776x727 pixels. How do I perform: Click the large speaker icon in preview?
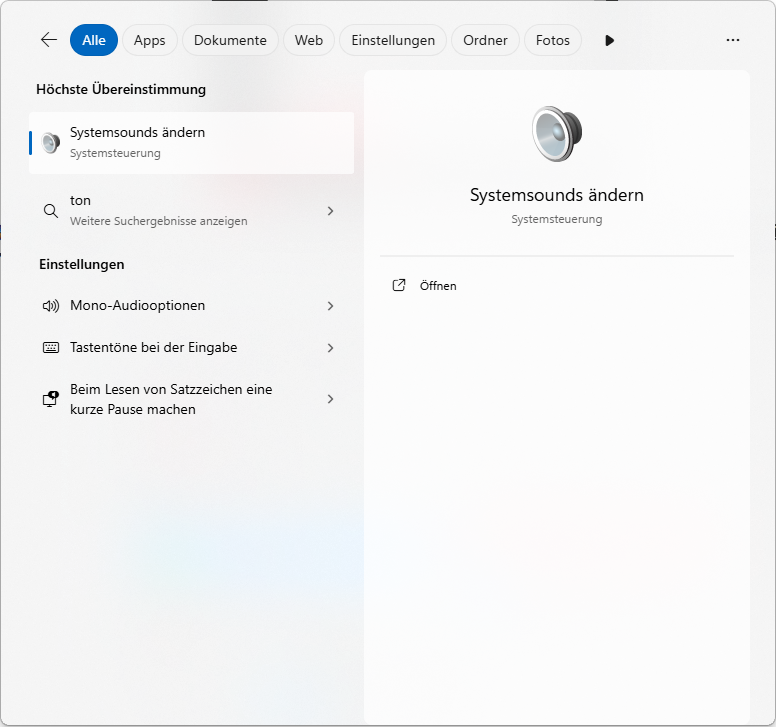(557, 134)
